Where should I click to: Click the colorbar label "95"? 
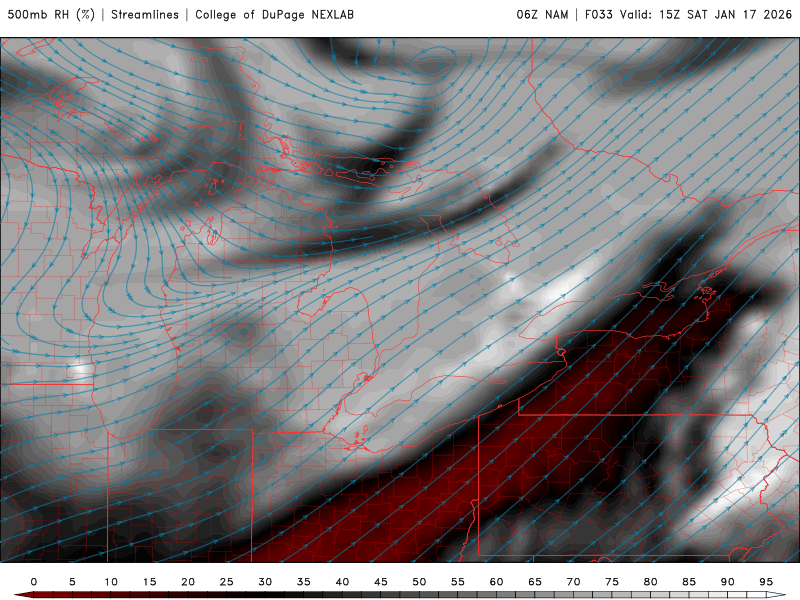[x=766, y=582]
